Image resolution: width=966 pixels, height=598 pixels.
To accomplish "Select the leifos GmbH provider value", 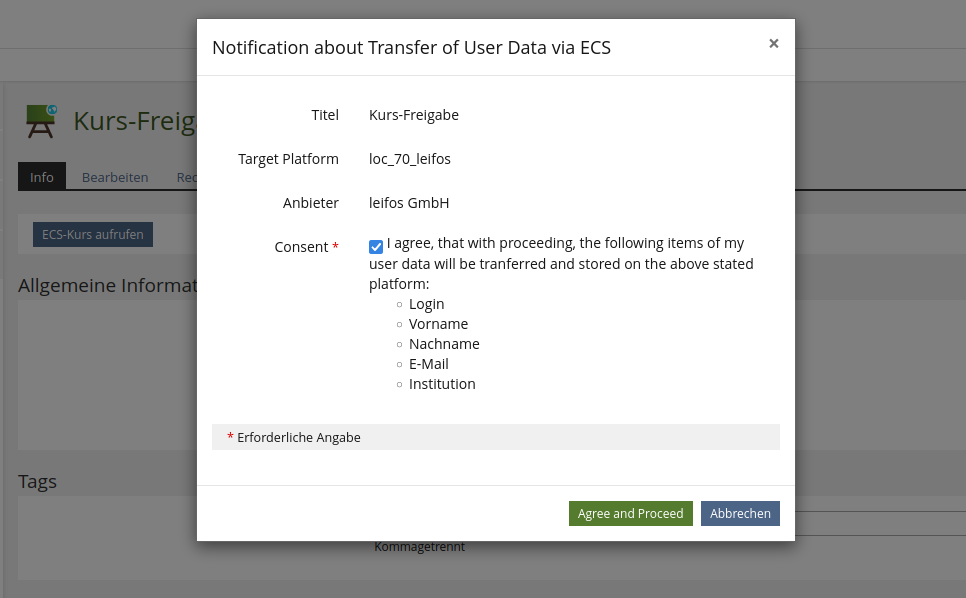I will (409, 203).
